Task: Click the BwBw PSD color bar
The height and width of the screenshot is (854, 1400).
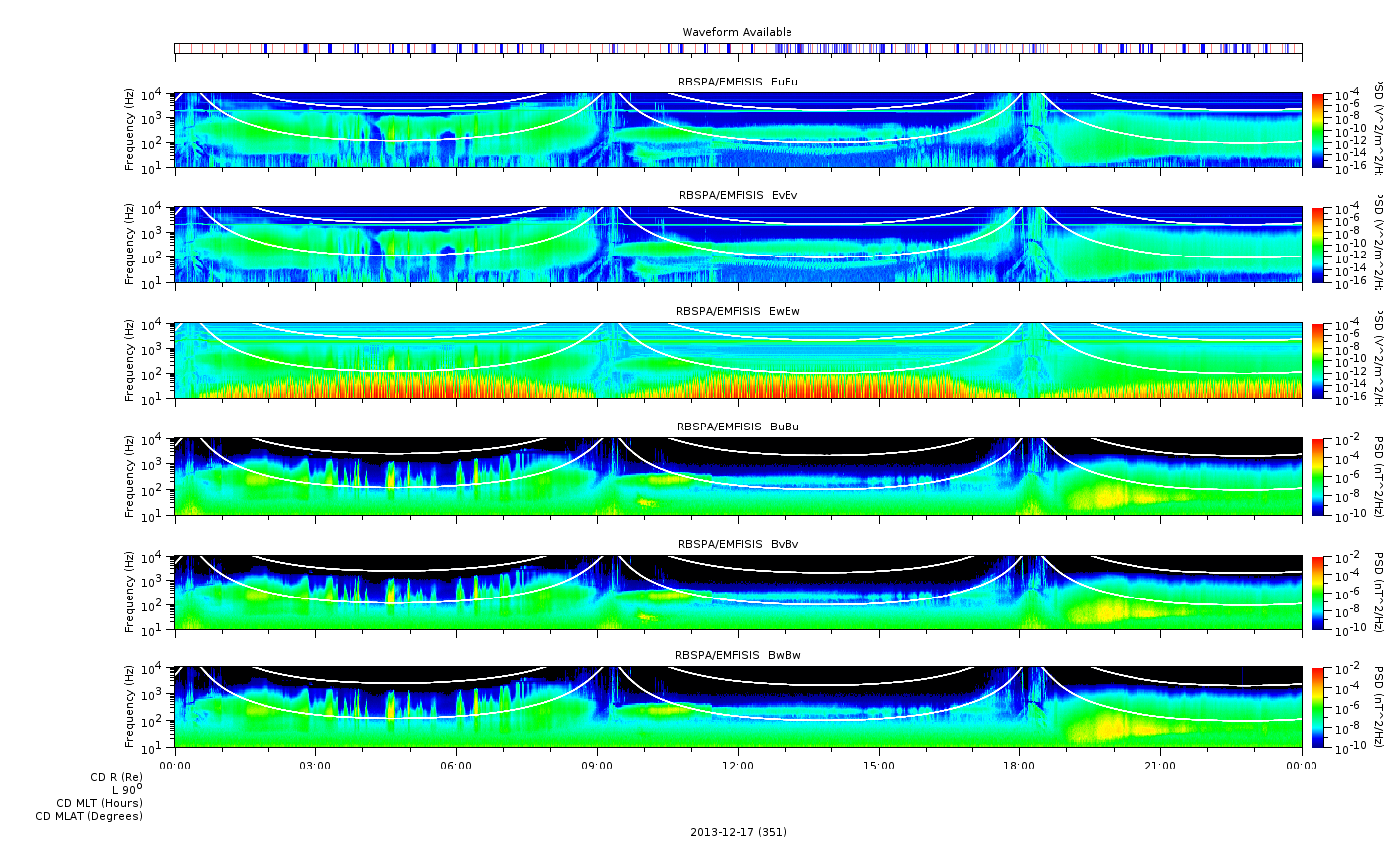Action: click(1318, 708)
